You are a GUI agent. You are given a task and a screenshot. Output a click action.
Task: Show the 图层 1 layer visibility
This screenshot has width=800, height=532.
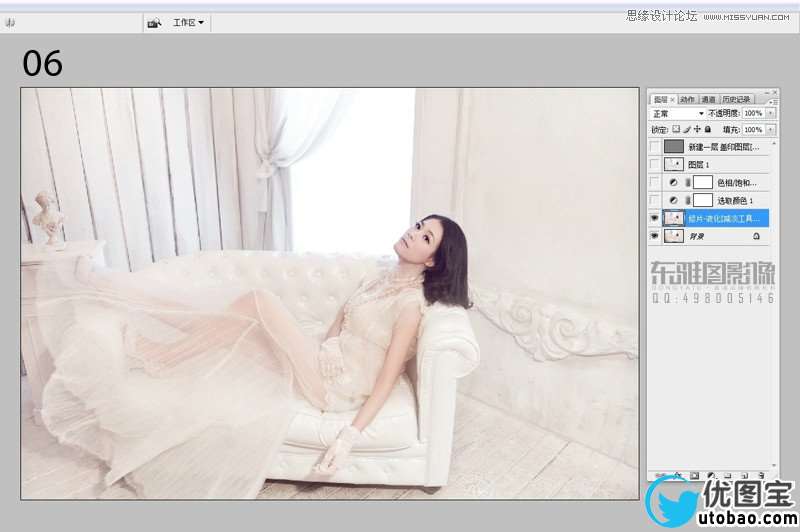point(654,164)
